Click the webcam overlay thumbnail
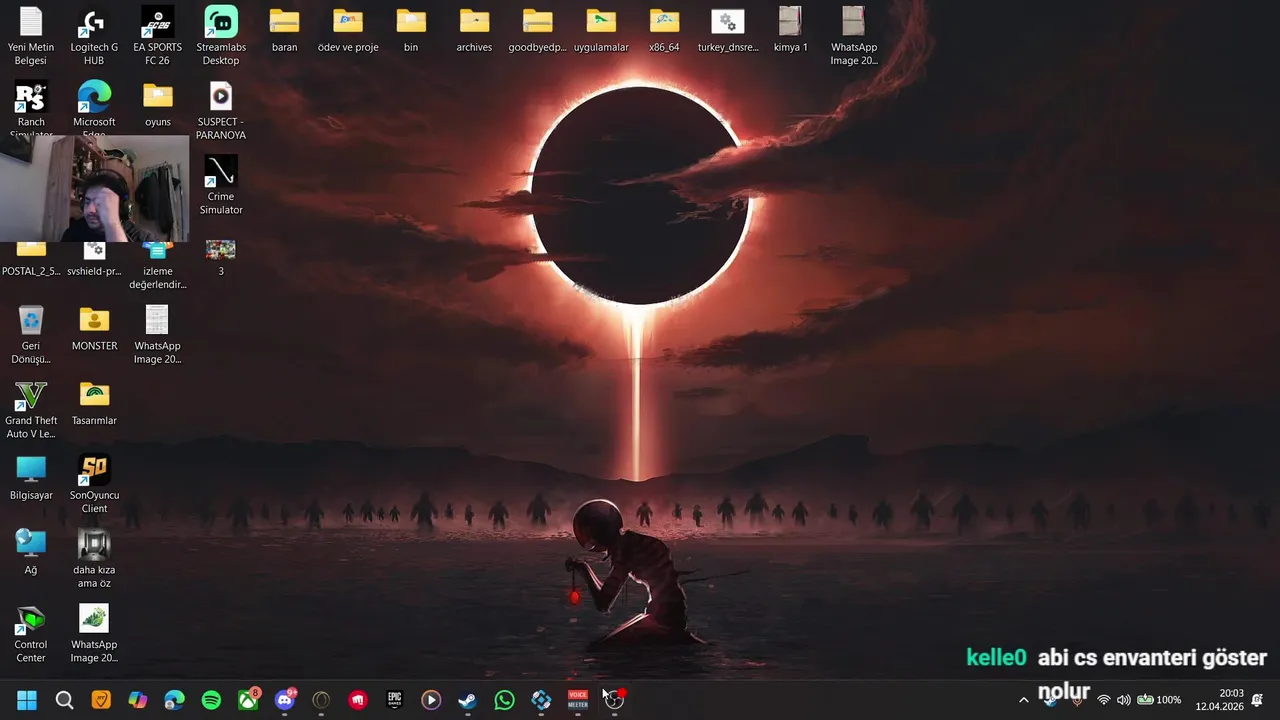Screen dimensions: 1280x720 (95, 189)
